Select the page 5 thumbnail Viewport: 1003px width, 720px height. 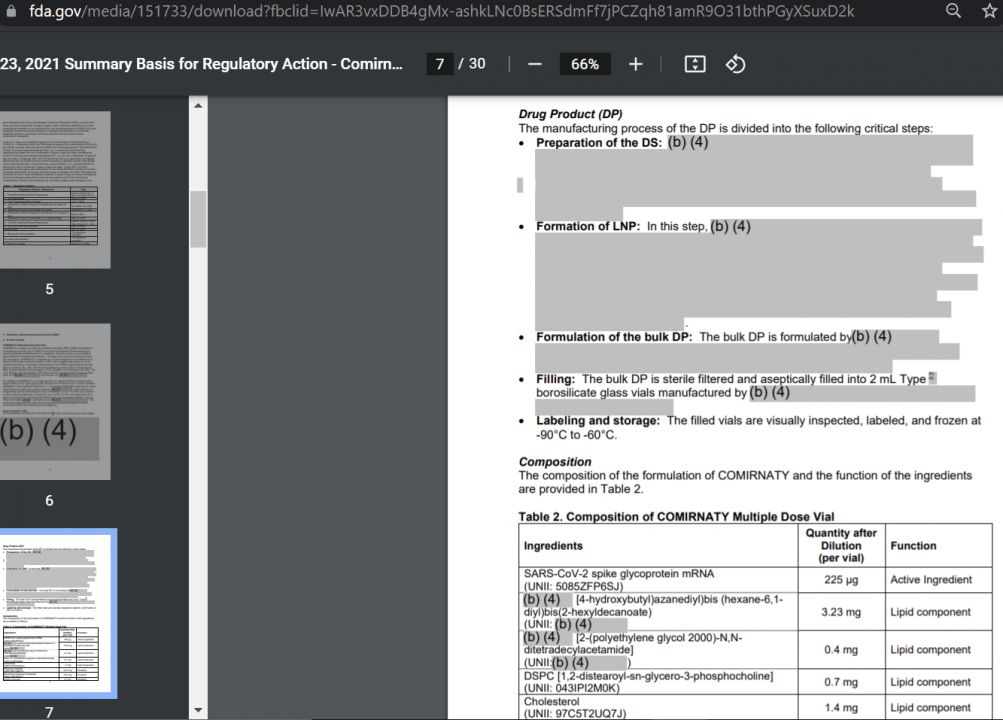coord(55,190)
